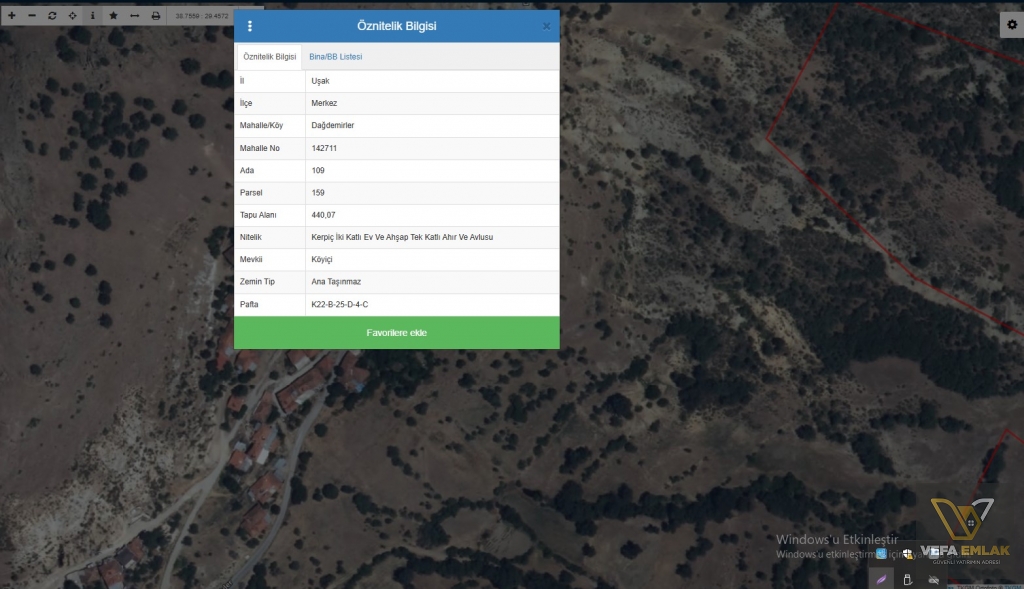Screen dimensions: 1024x589
Task: Click the purple feather tray icon
Action: point(880,579)
